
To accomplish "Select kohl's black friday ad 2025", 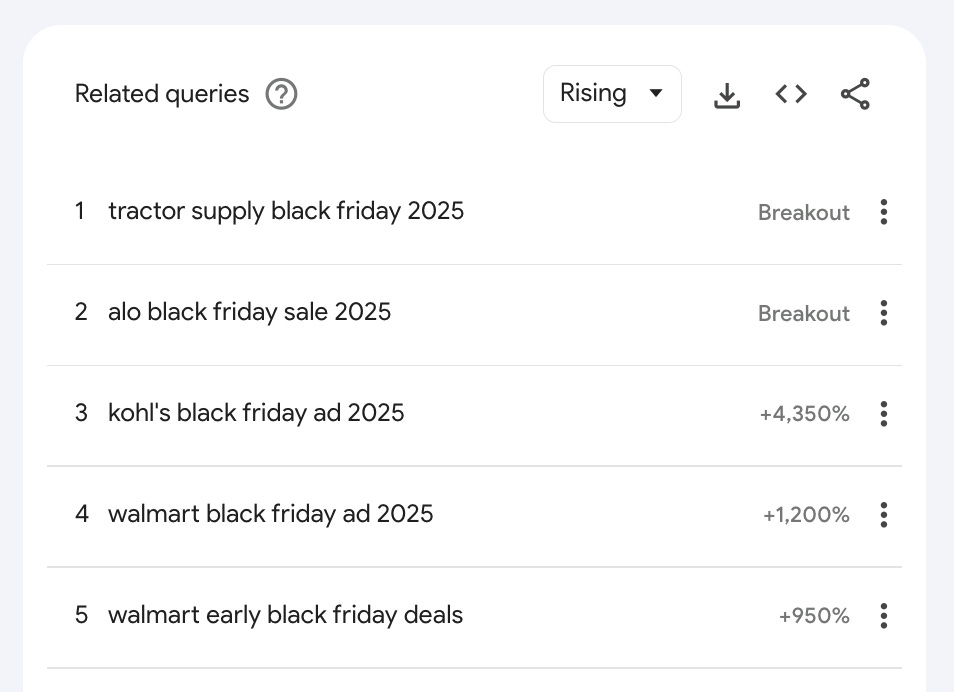I will click(x=256, y=413).
